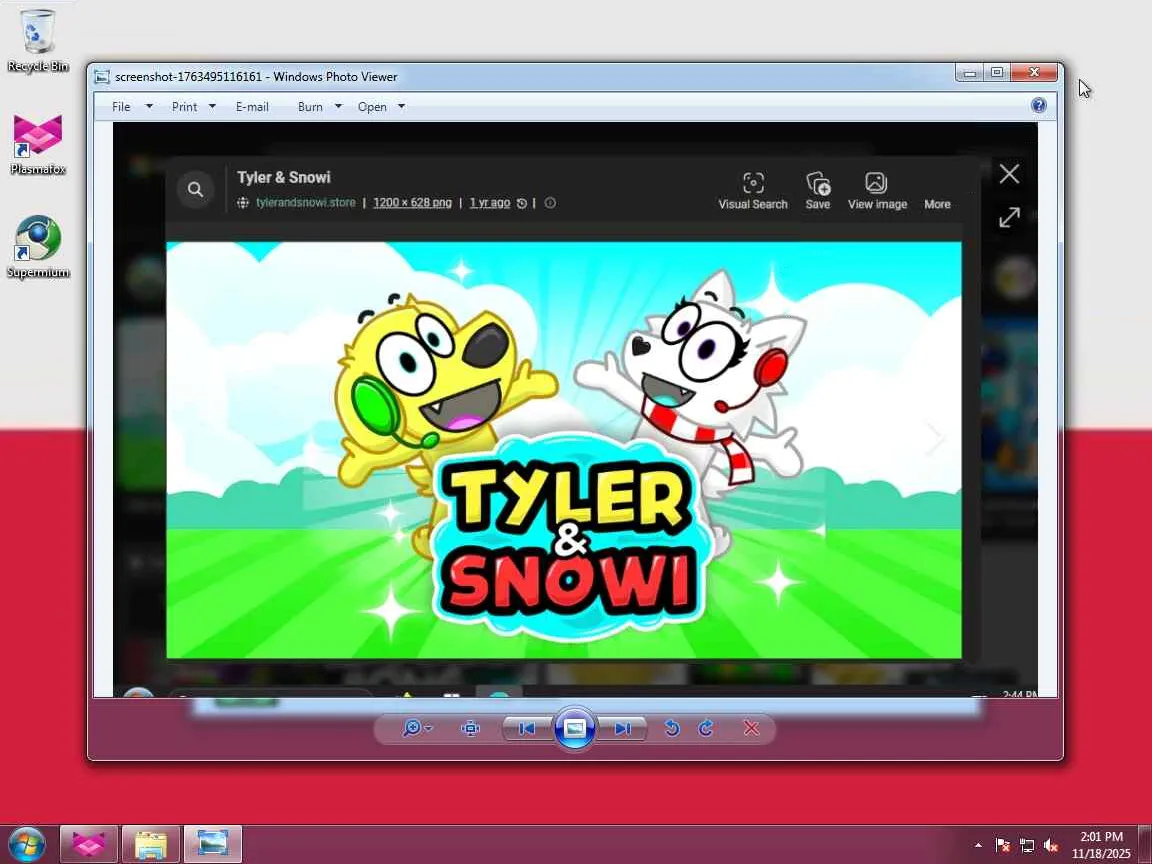
Task: Click the Save icon in image
Action: pyautogui.click(x=818, y=183)
